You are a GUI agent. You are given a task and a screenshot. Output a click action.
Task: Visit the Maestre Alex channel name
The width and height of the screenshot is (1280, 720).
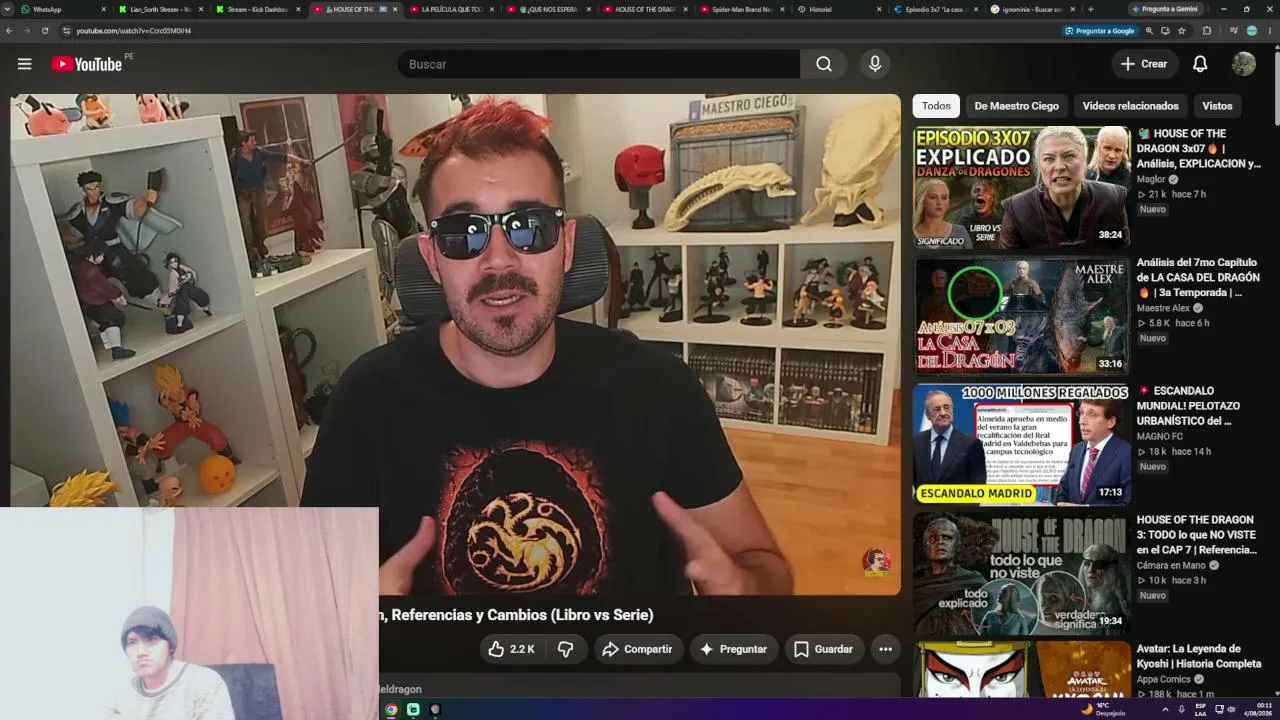coord(1163,308)
